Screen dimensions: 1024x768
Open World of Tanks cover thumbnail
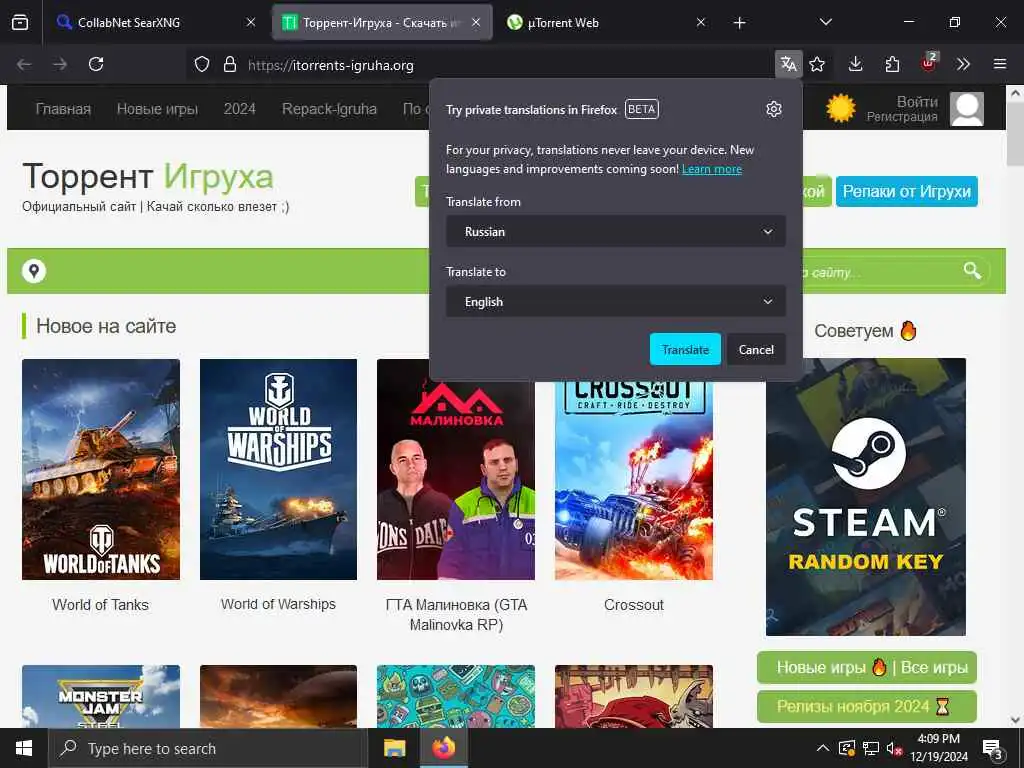point(101,469)
